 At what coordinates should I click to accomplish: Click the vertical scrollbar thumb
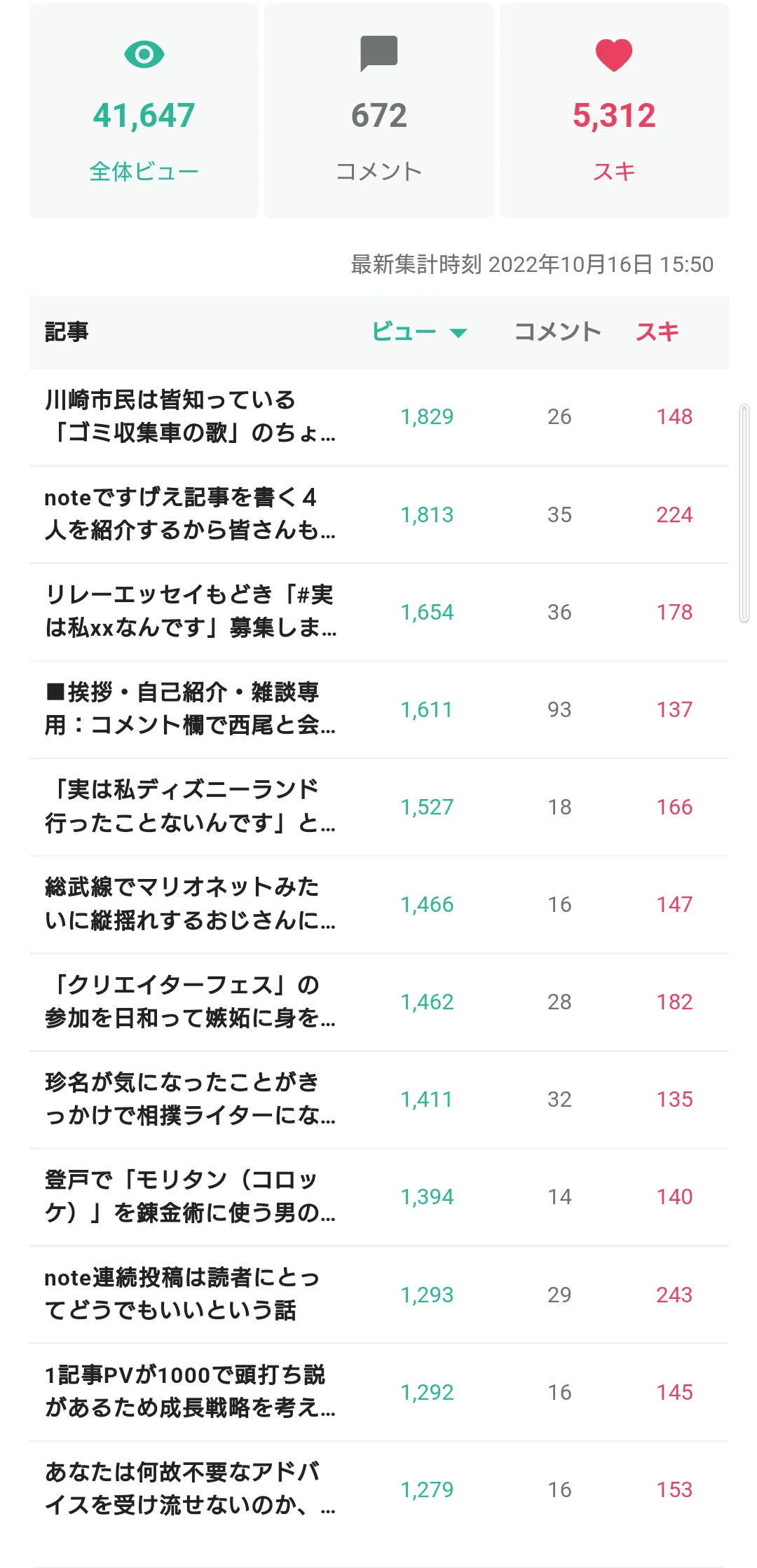click(x=744, y=513)
